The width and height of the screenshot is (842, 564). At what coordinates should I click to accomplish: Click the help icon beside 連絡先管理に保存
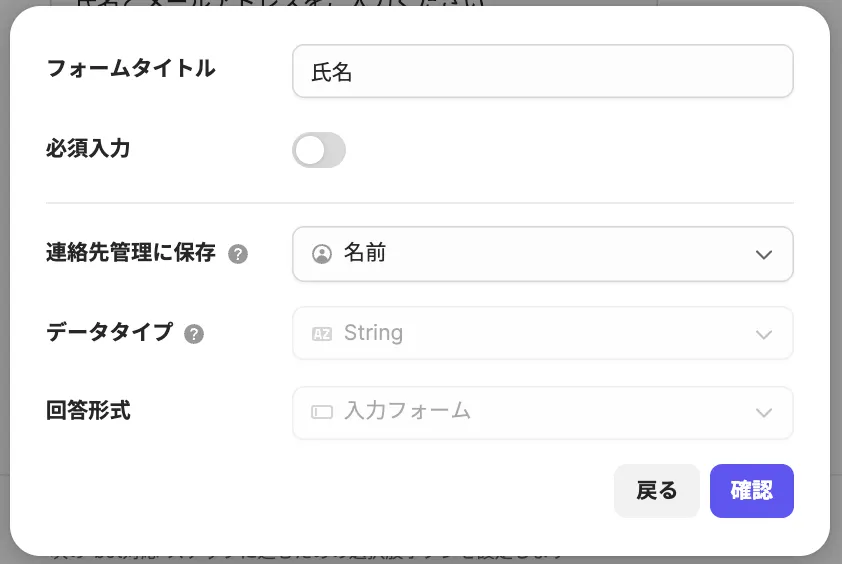click(x=238, y=254)
